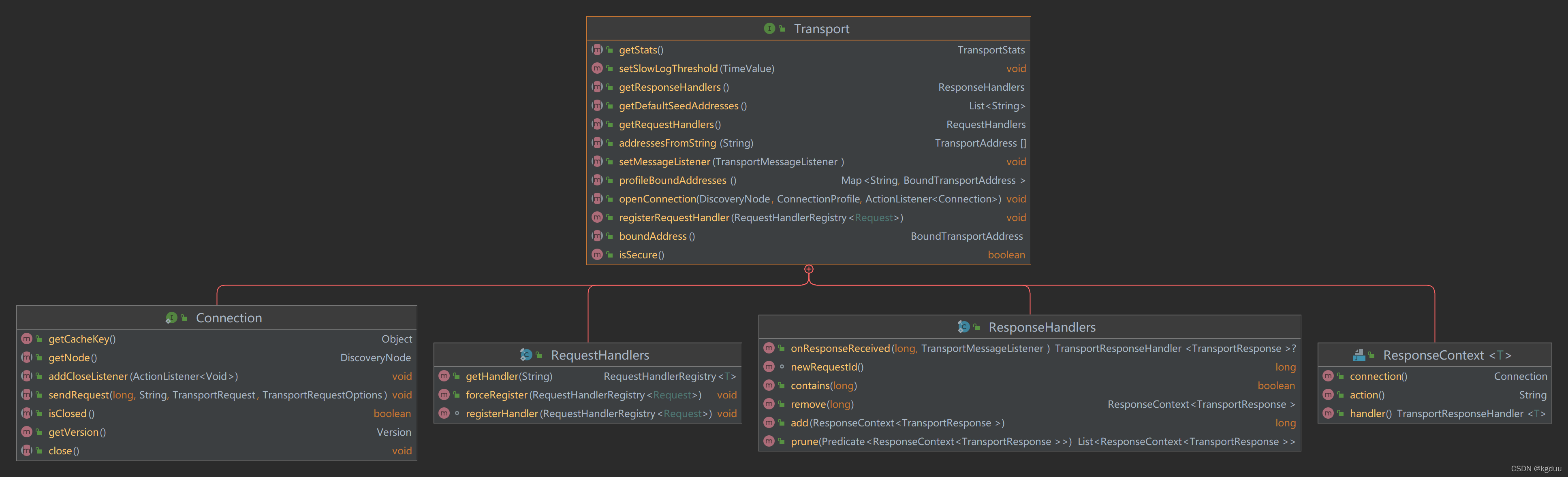This screenshot has height=477, width=1568.
Task: Select the Transport node title
Action: point(821,29)
